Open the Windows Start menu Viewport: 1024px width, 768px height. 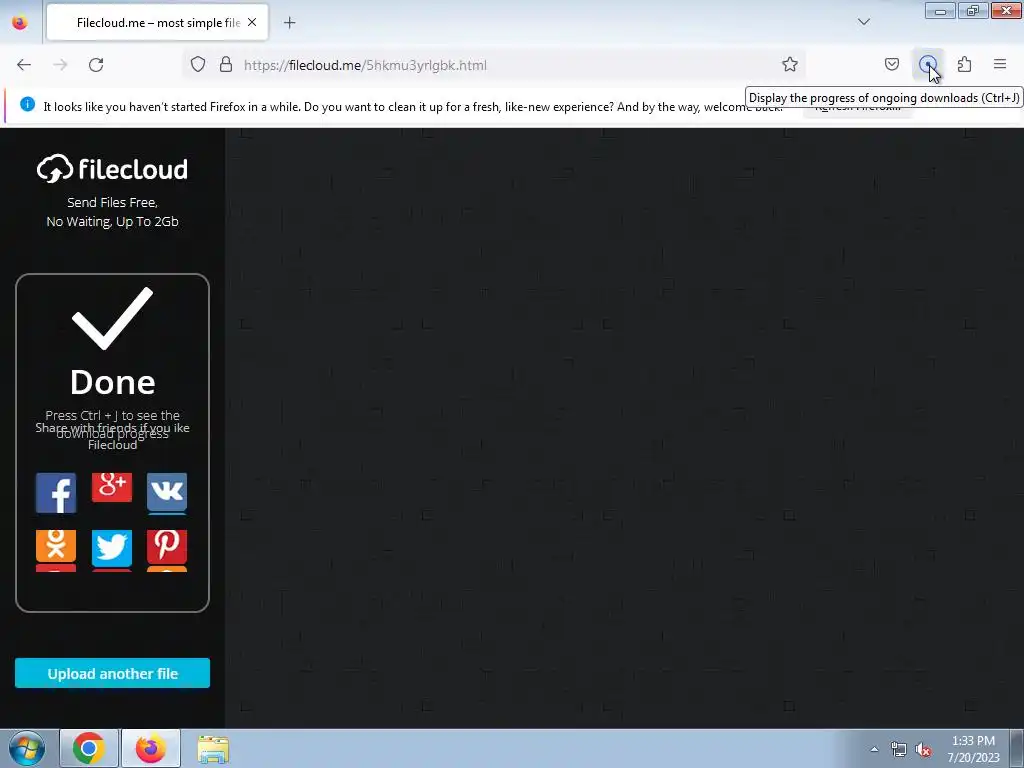(26, 748)
